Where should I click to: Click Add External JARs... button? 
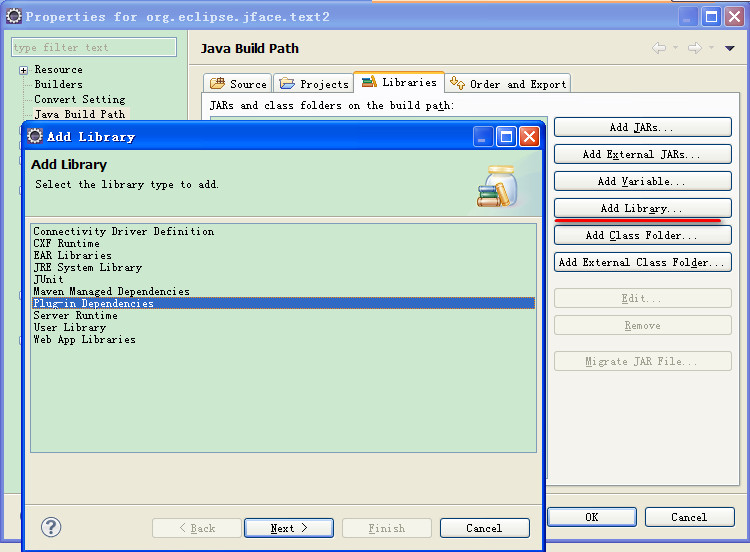(x=642, y=154)
